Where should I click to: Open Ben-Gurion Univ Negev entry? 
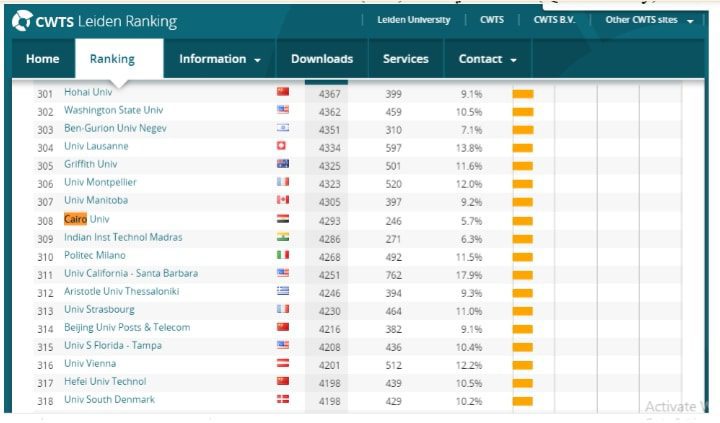point(115,128)
